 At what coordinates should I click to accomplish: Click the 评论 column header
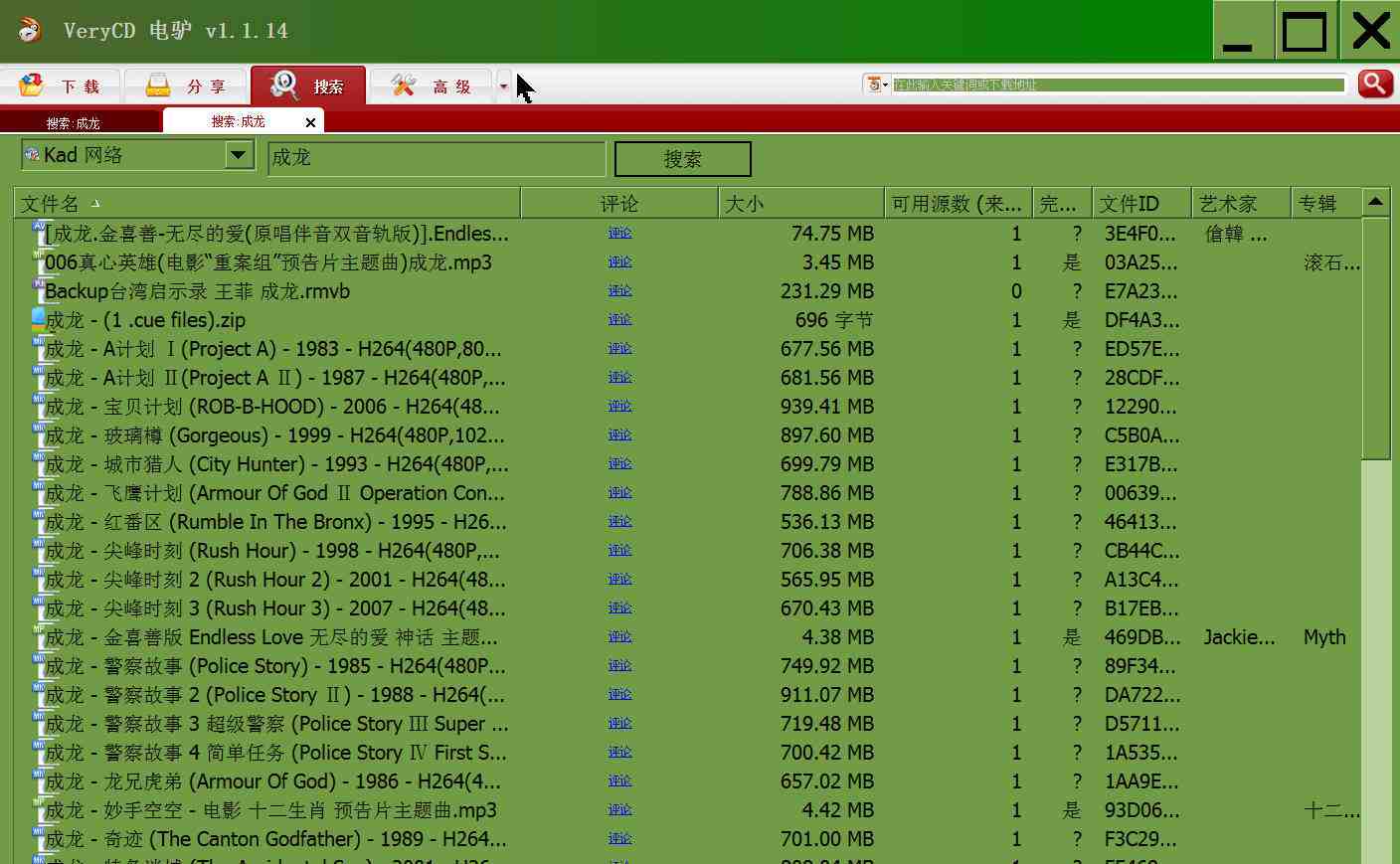pyautogui.click(x=619, y=203)
